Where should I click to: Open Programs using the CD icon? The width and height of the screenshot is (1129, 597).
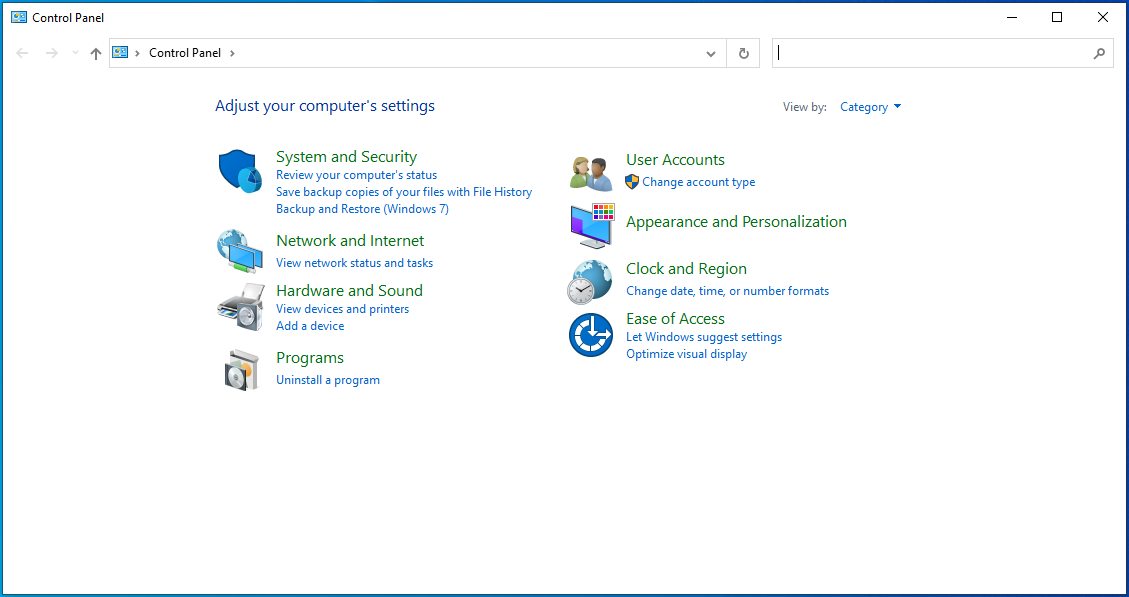pos(239,368)
